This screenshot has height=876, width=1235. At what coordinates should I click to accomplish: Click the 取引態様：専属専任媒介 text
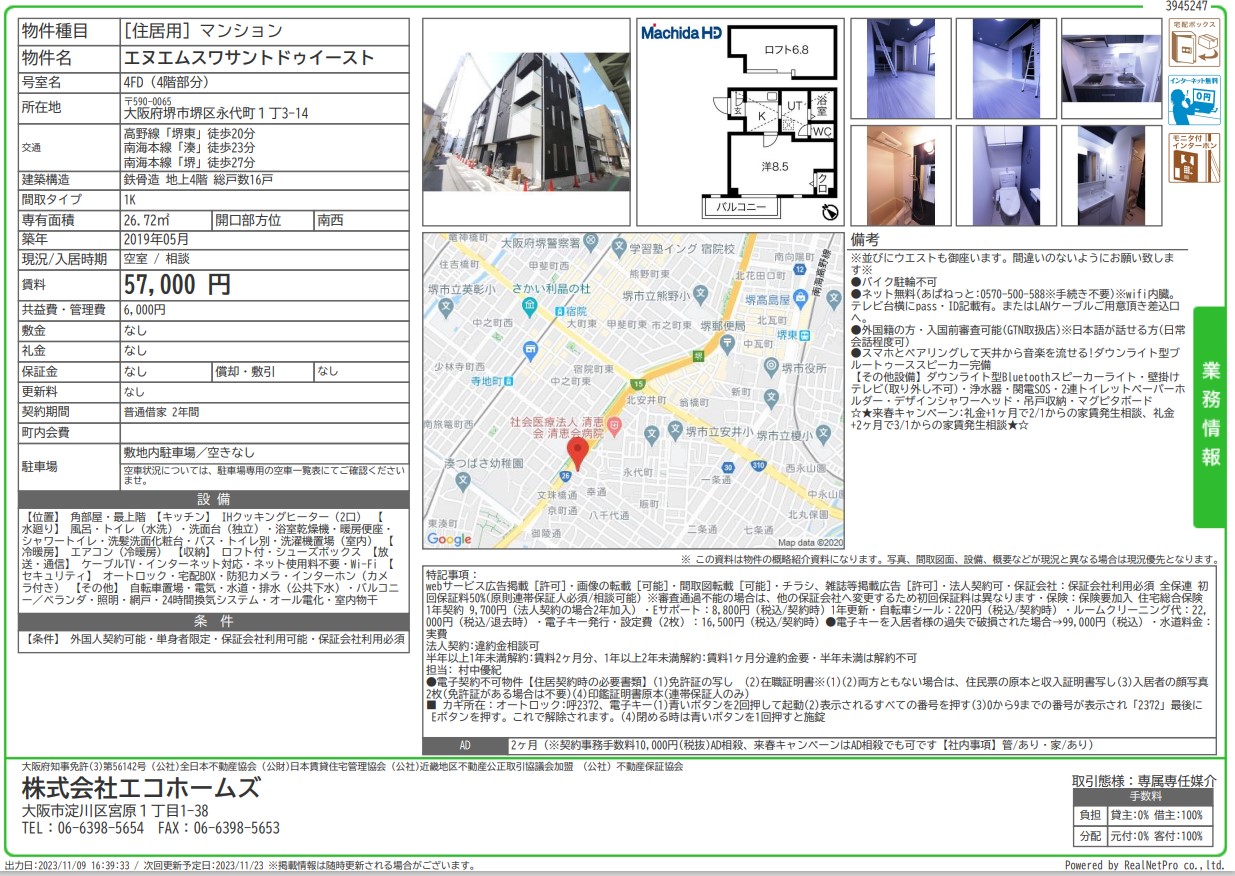point(1144,781)
